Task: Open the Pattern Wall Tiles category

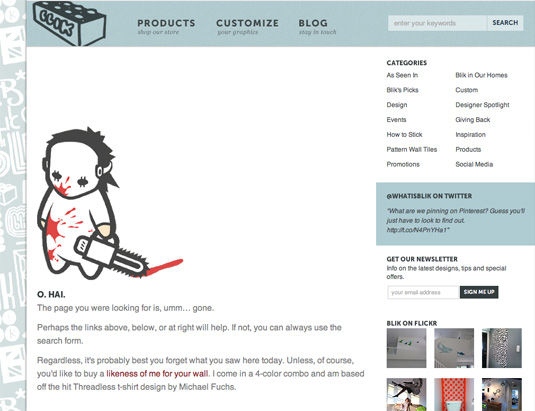Action: pos(411,149)
